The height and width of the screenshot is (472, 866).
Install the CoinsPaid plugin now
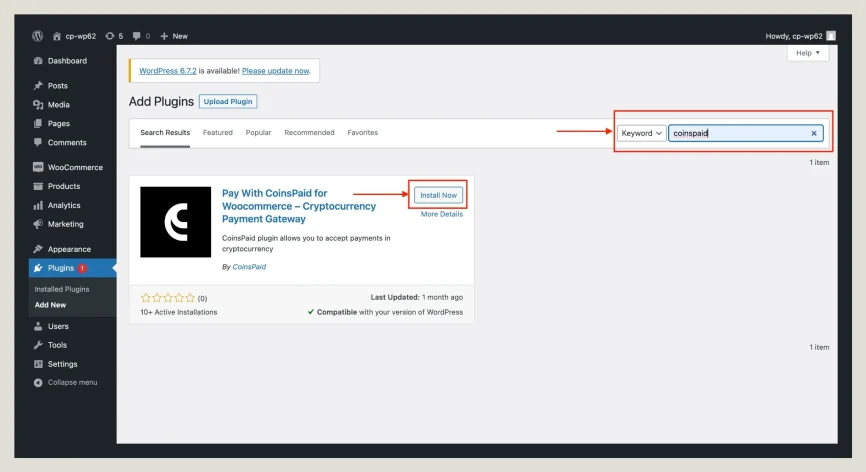(438, 195)
